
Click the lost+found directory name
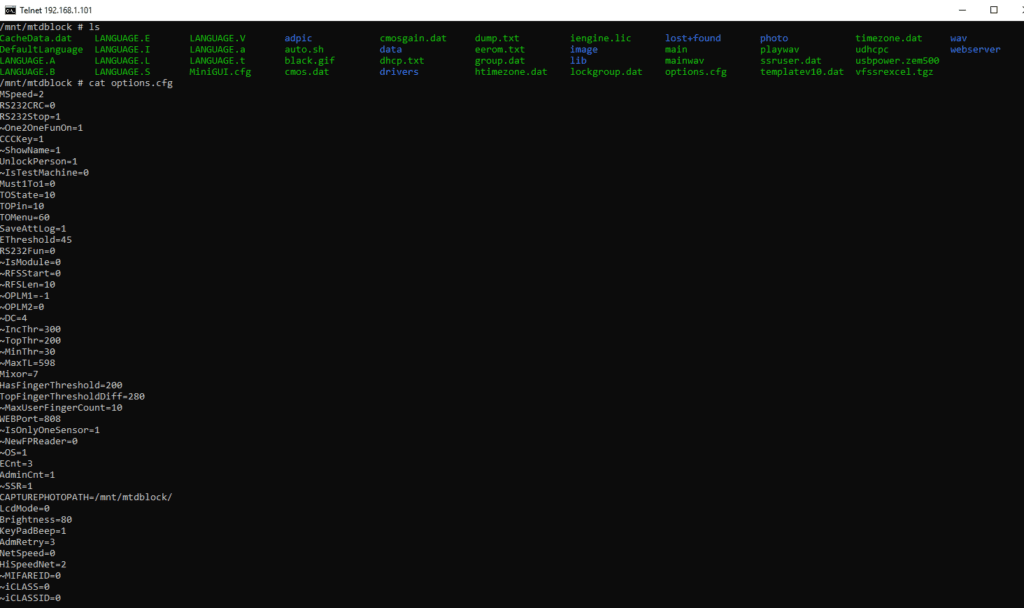tap(692, 38)
